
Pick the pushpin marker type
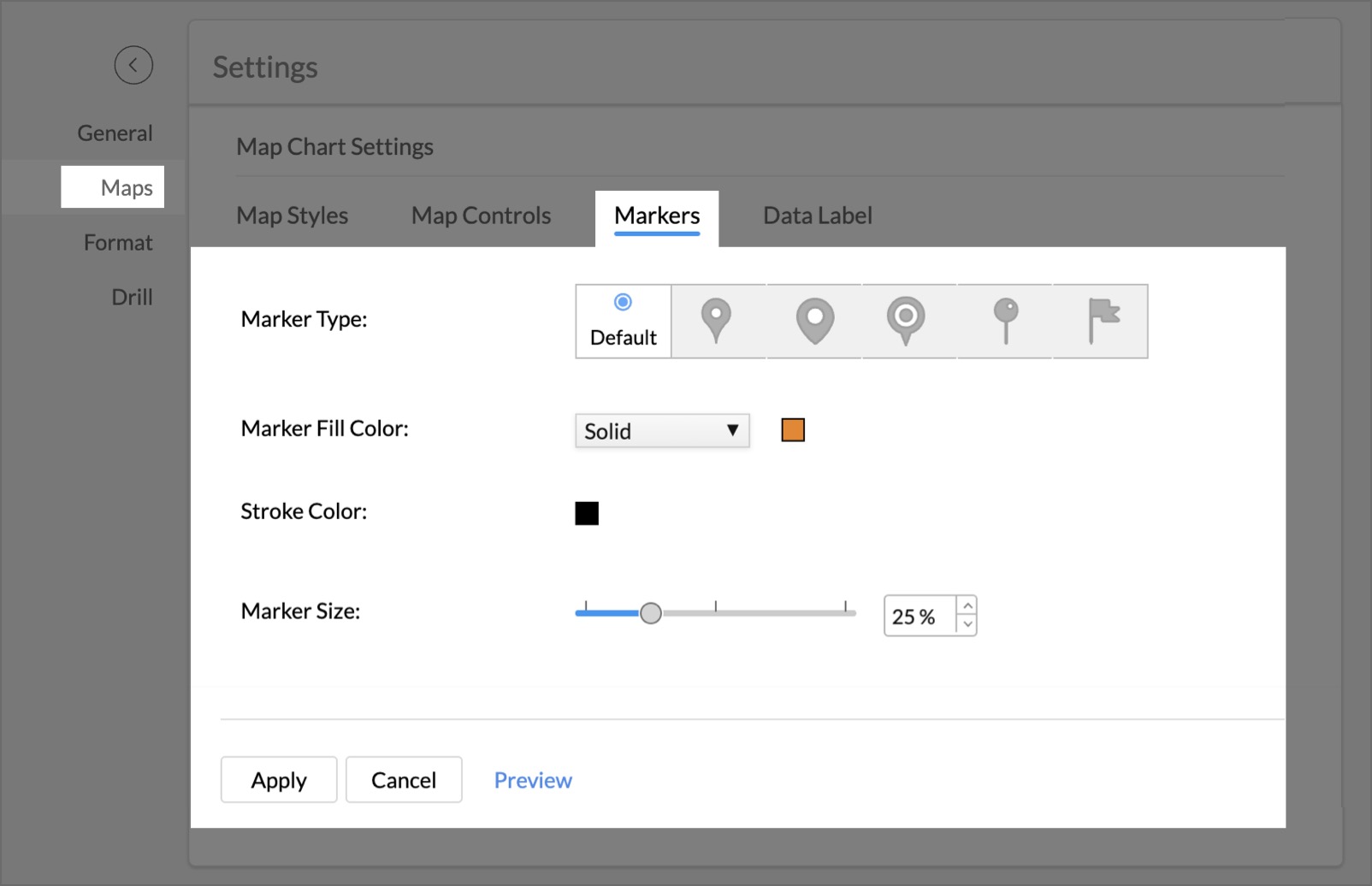1006,321
